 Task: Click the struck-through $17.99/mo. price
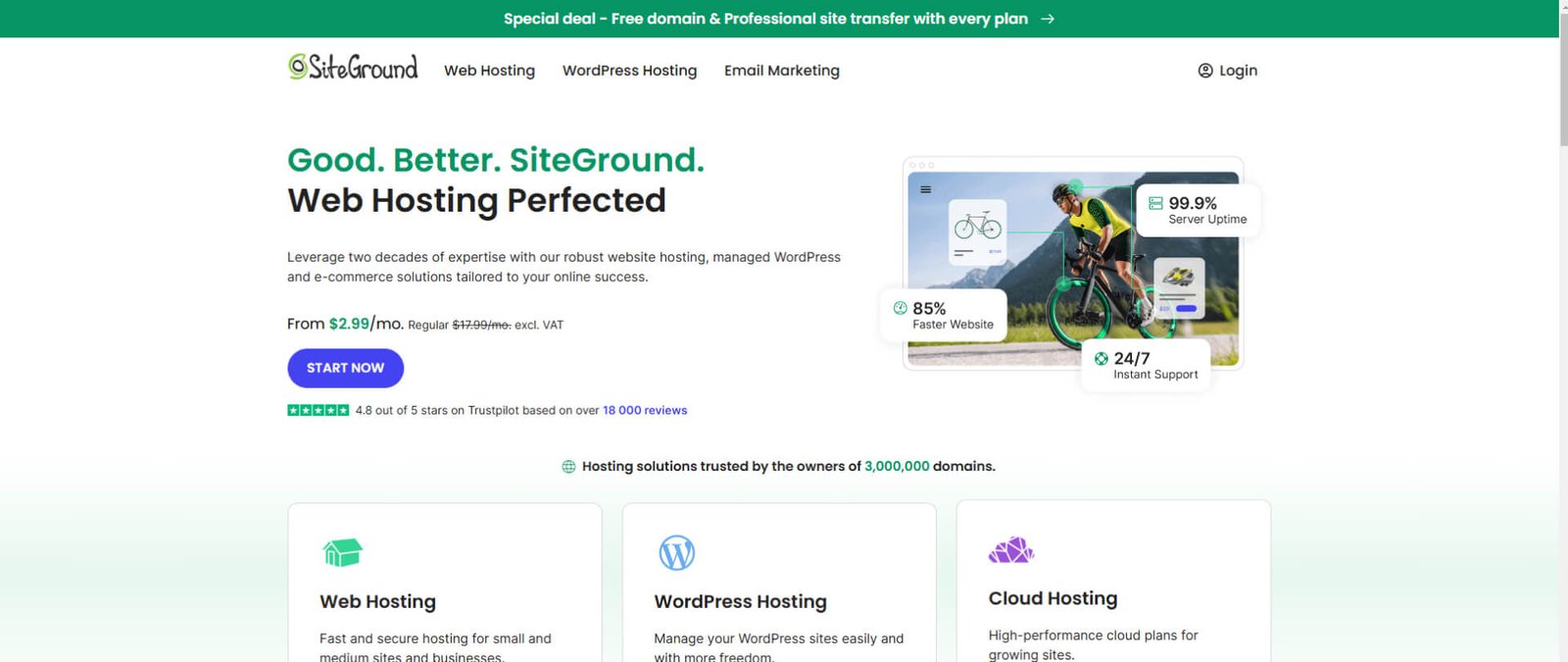481,325
